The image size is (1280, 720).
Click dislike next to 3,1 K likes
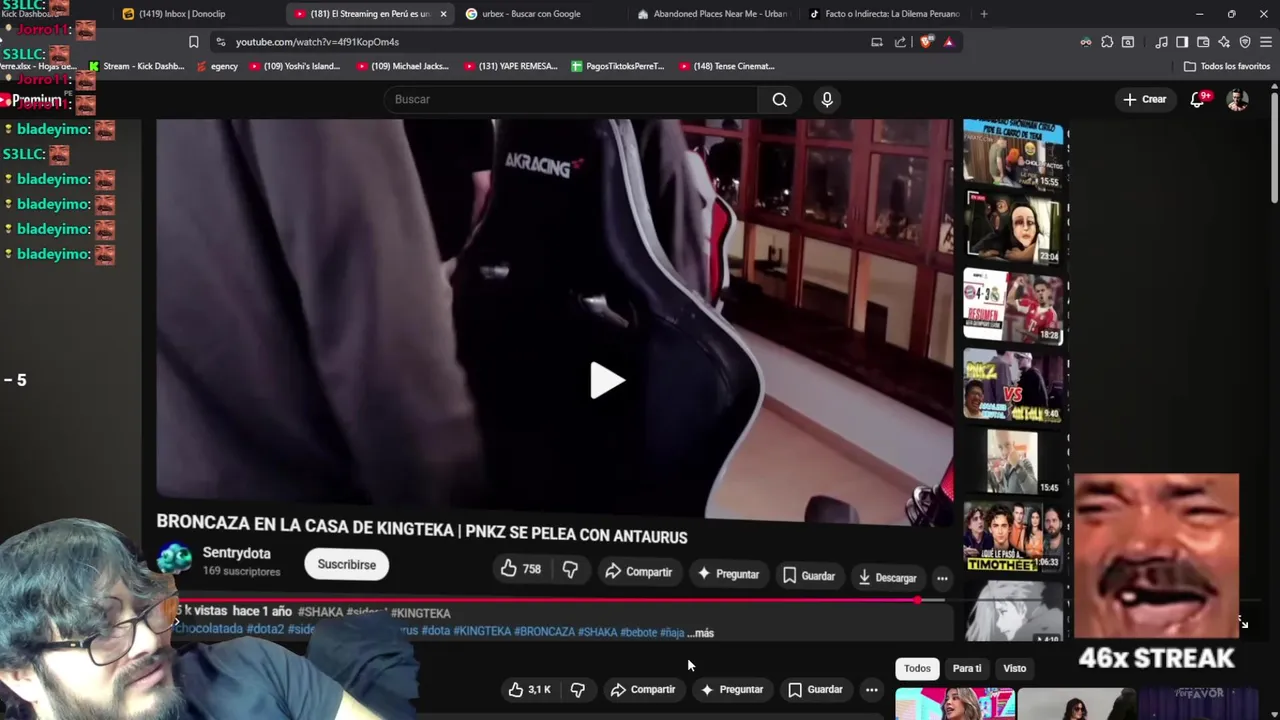point(577,689)
